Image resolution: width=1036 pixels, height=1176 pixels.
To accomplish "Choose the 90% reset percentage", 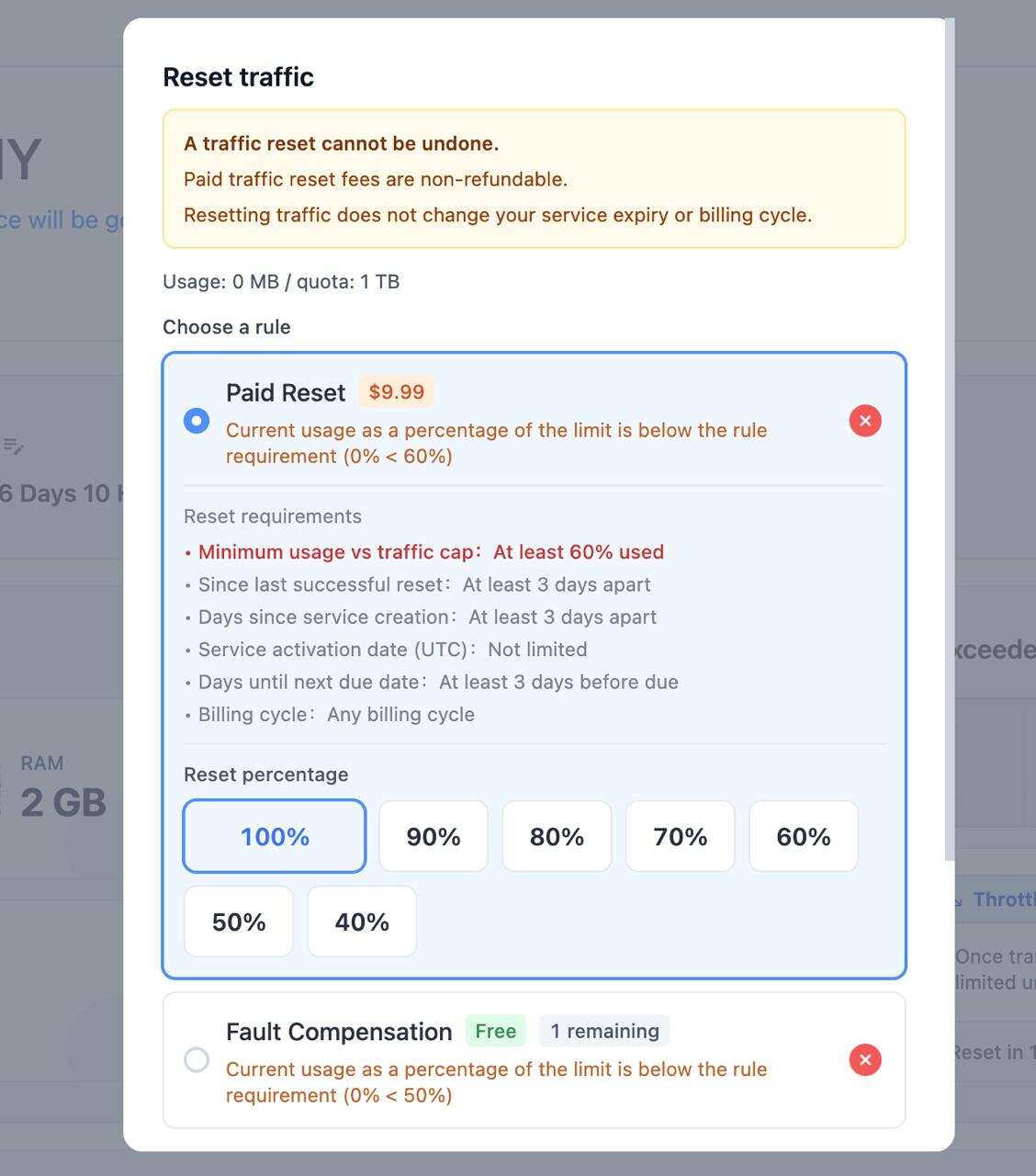I will point(434,836).
